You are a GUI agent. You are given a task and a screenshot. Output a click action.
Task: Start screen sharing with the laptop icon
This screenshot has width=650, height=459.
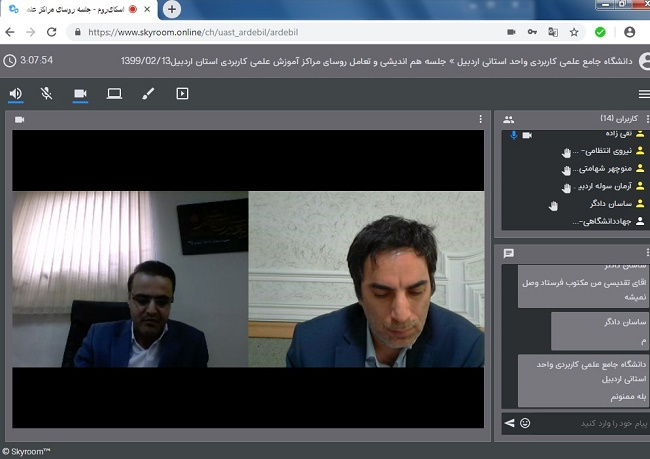(x=114, y=93)
